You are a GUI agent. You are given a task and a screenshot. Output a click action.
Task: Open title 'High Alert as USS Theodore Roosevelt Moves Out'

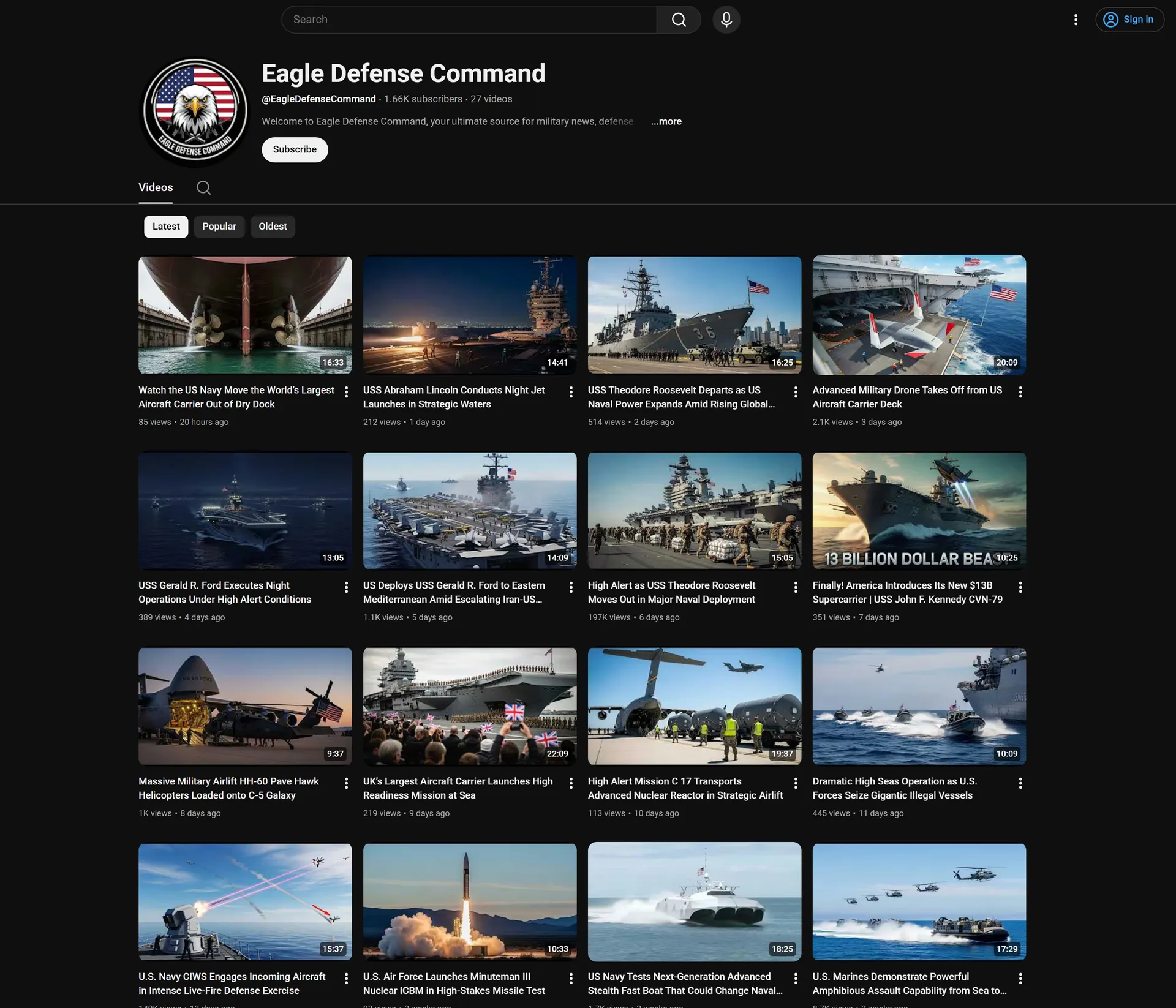pyautogui.click(x=671, y=592)
